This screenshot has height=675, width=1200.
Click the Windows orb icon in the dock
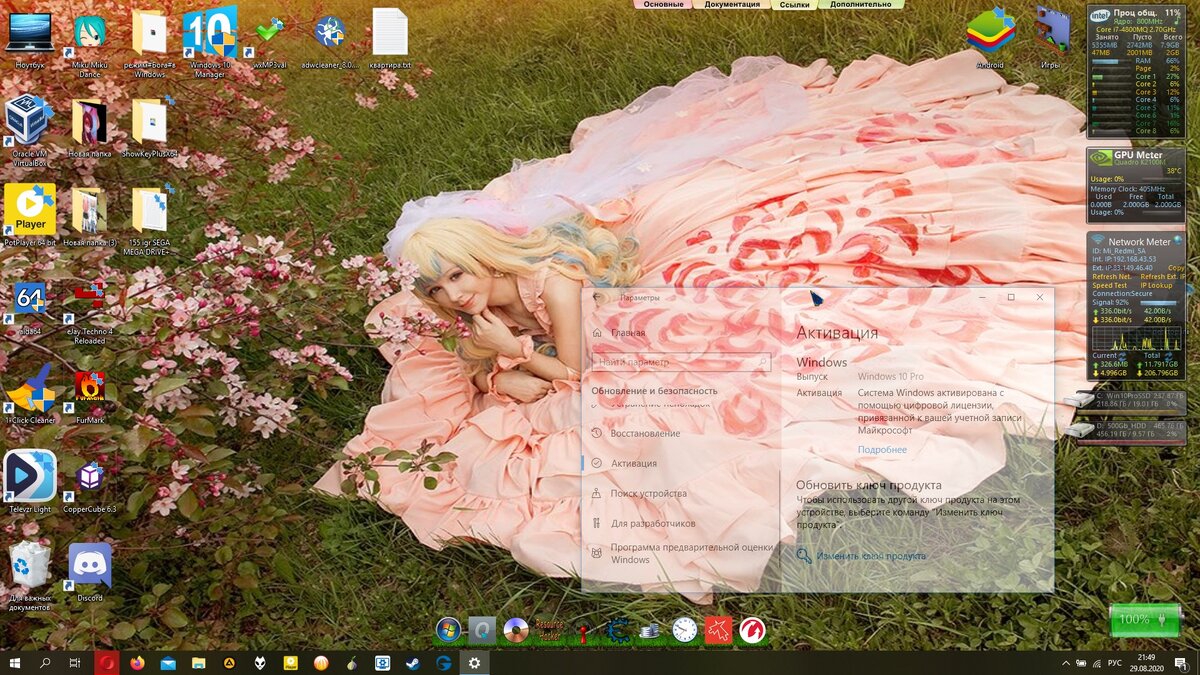pos(449,629)
